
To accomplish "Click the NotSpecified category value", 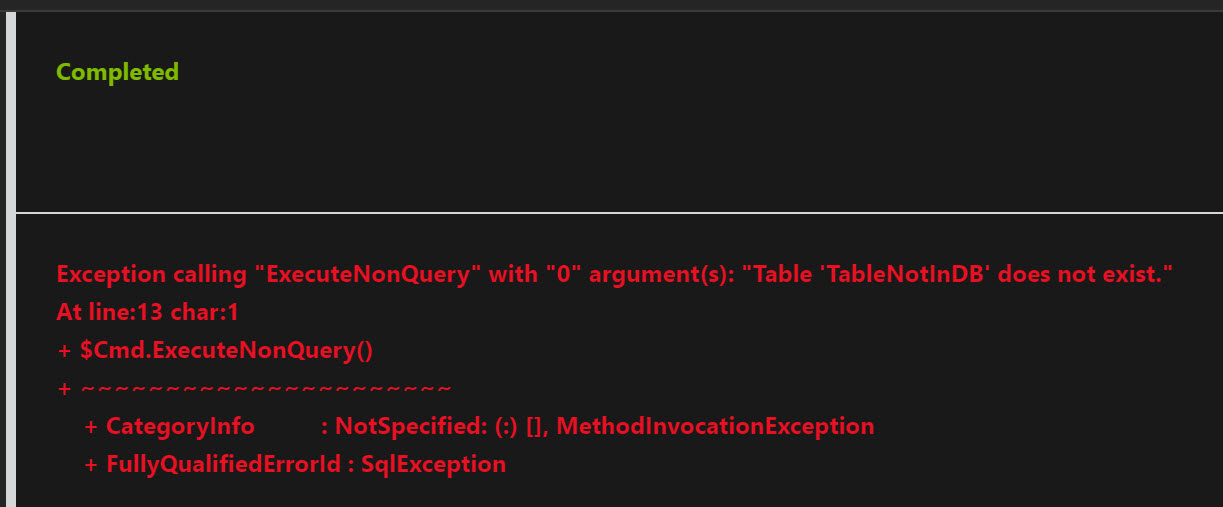I will (410, 426).
